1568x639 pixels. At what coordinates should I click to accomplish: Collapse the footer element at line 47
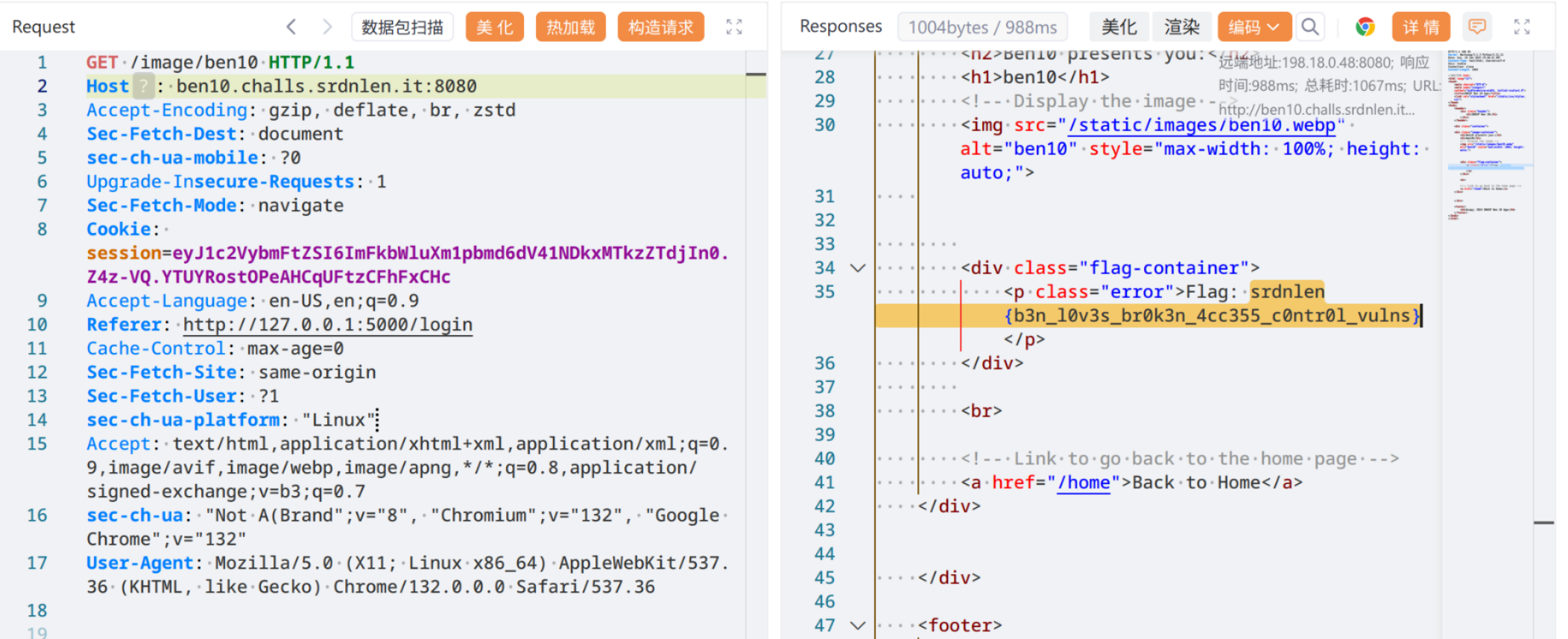click(858, 626)
